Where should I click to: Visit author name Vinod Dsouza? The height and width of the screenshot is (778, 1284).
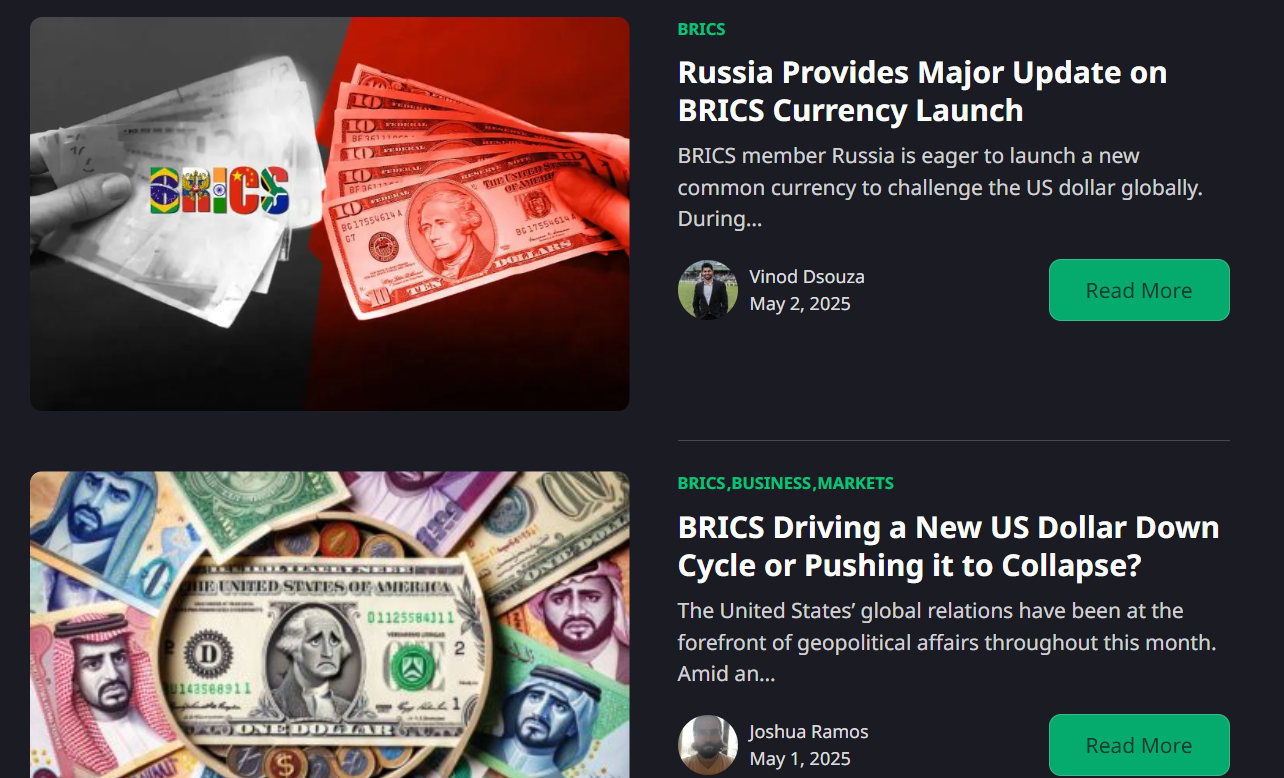click(x=807, y=277)
